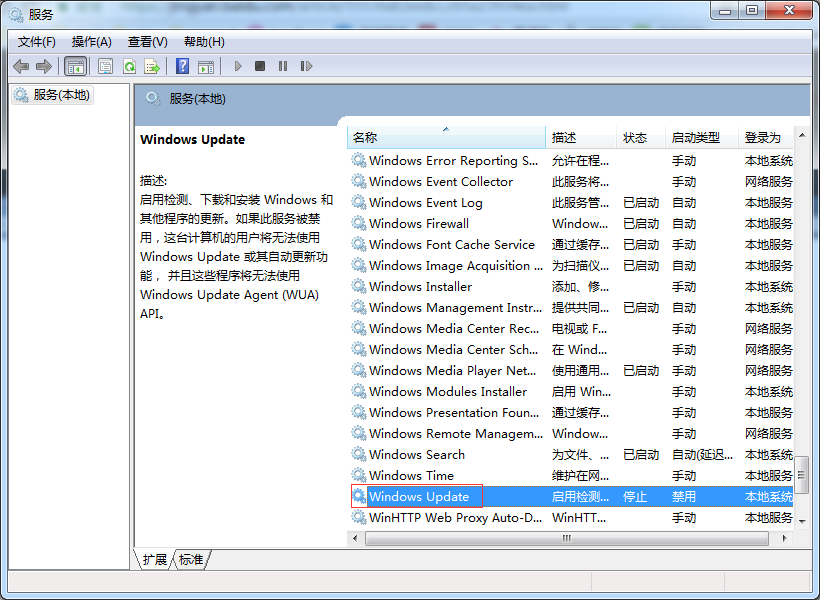Toggle the show/hide console tree icon
The height and width of the screenshot is (600, 820).
click(x=75, y=66)
